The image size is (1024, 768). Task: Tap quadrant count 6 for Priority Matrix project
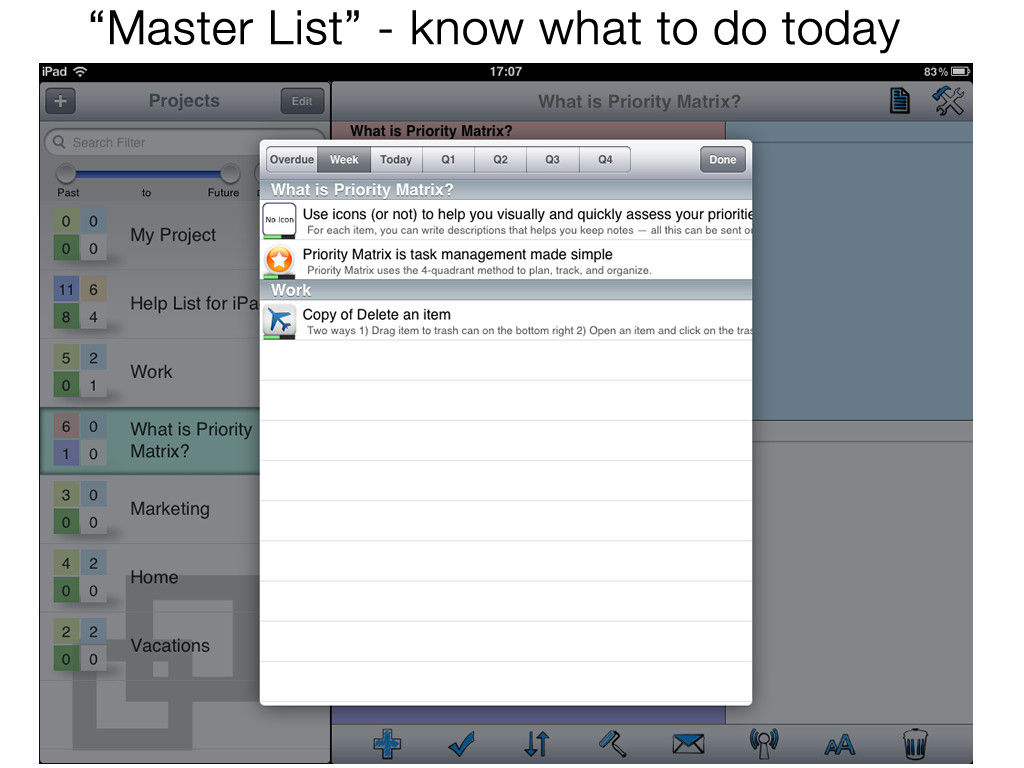click(66, 426)
